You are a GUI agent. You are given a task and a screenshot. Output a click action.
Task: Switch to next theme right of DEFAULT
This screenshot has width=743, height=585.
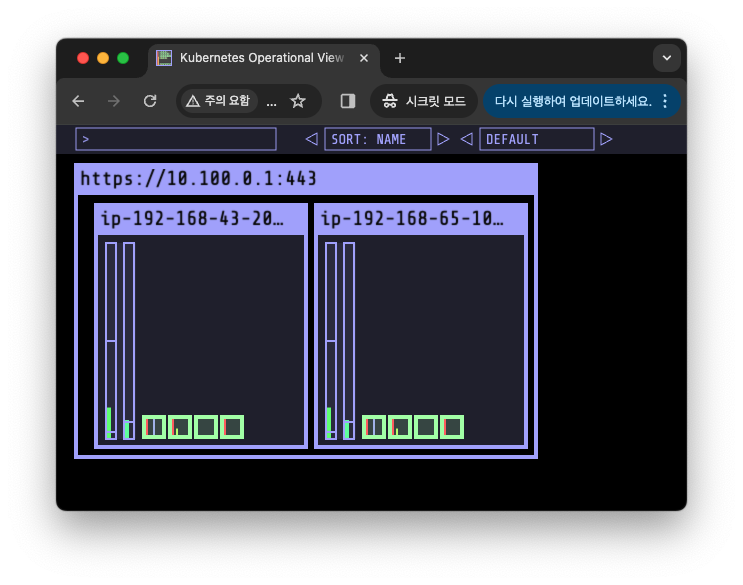(606, 139)
